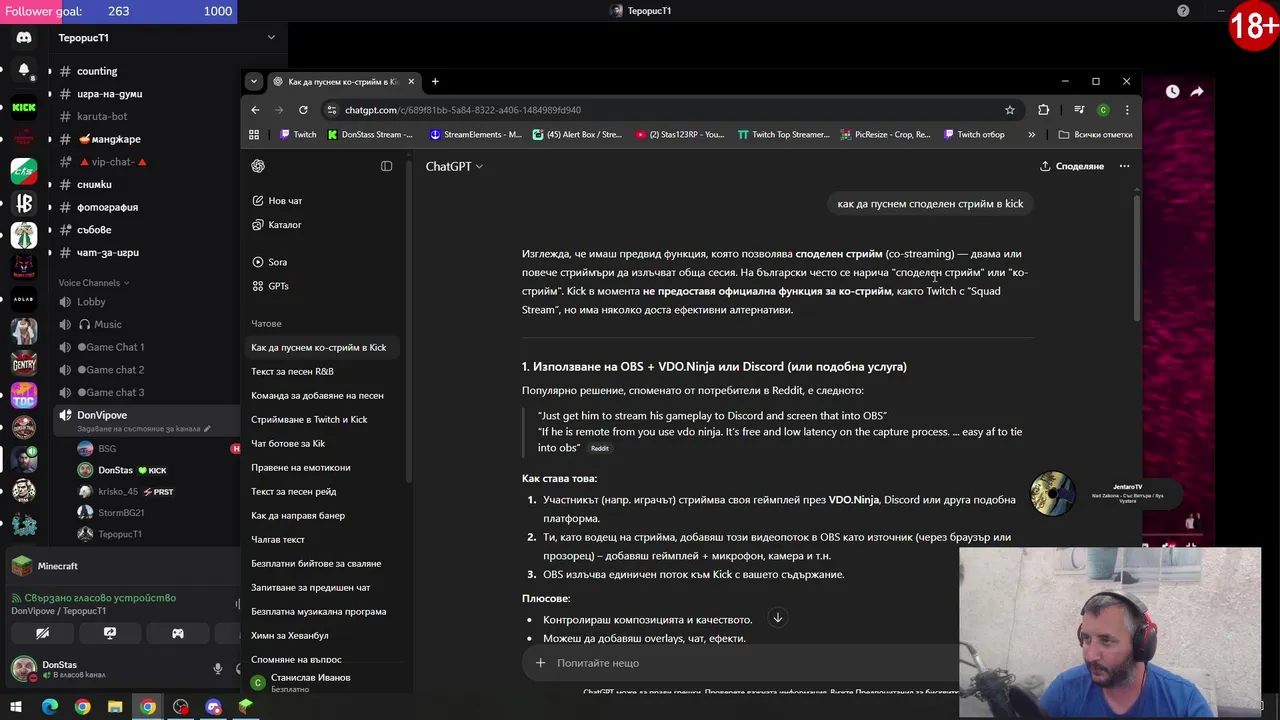The width and height of the screenshot is (1280, 720).
Task: Open File Explorer from taskbar
Action: point(115,707)
